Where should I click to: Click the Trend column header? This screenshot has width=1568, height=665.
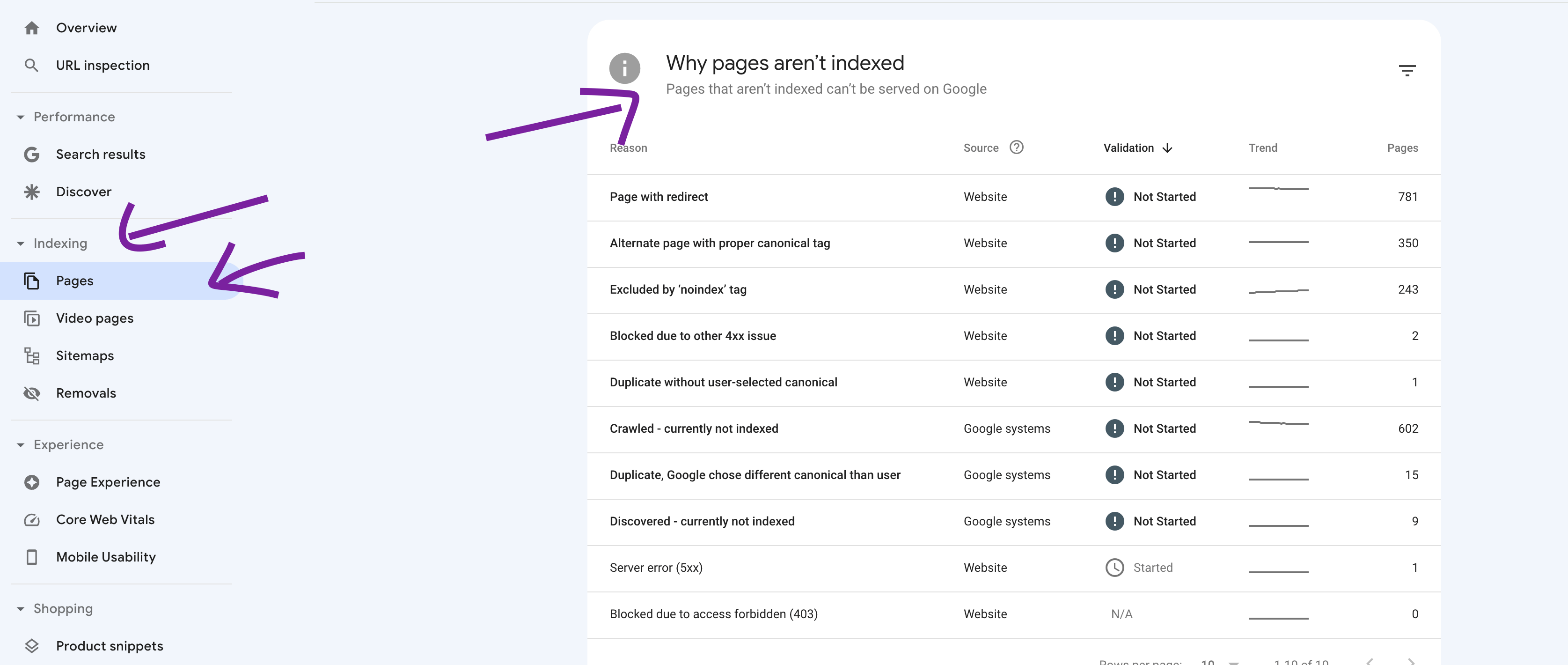[x=1263, y=148]
